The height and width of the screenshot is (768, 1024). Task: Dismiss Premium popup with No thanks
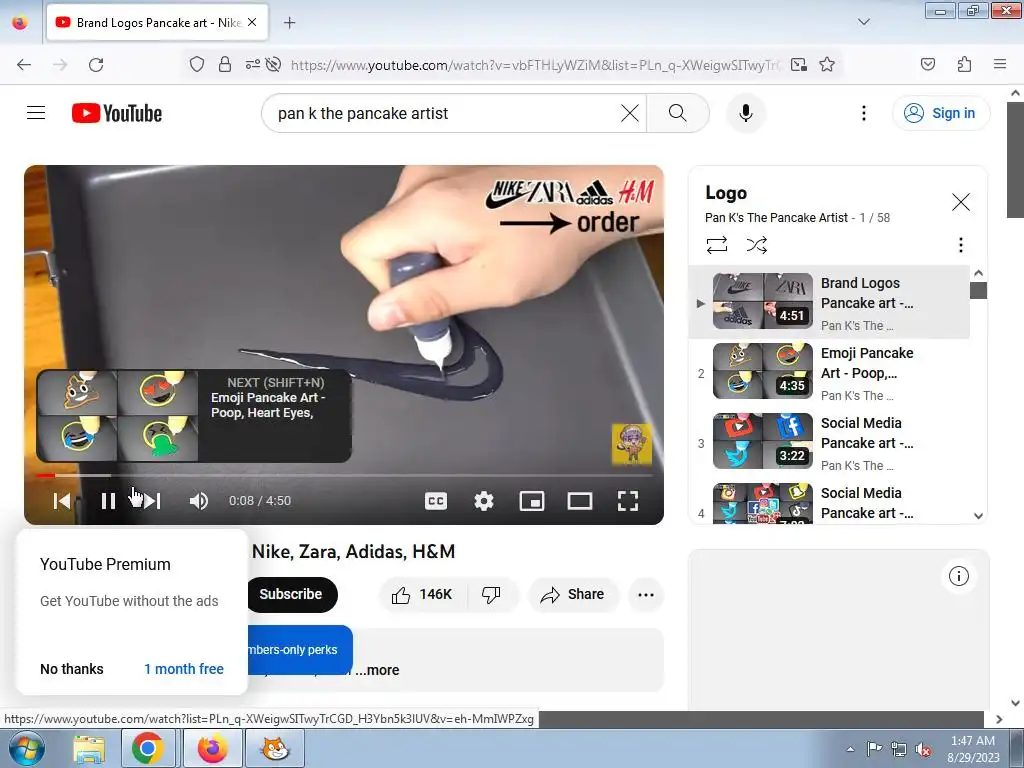[x=72, y=669]
